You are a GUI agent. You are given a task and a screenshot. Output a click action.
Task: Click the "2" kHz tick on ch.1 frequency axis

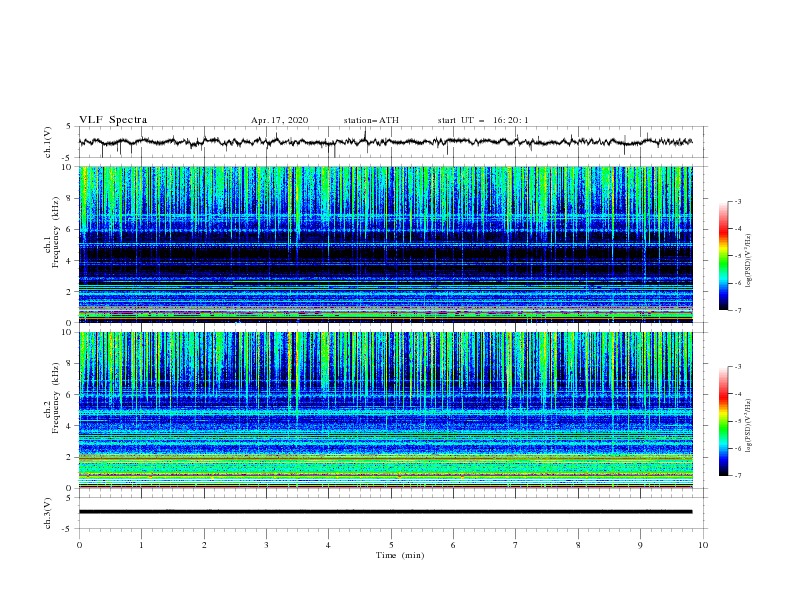click(x=69, y=292)
